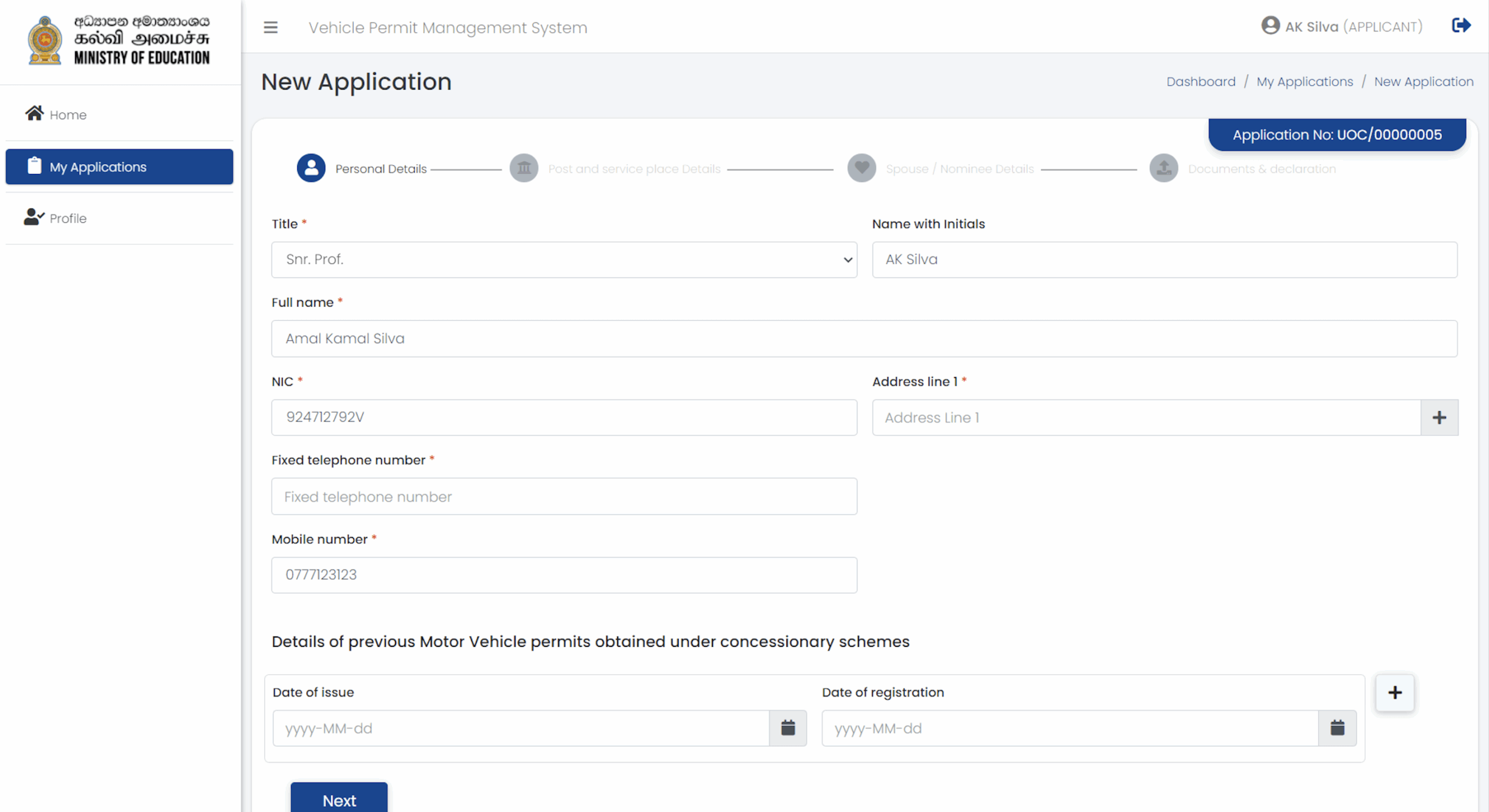Image resolution: width=1489 pixels, height=812 pixels.
Task: Click the Spouse / Nominee heart icon
Action: (861, 169)
